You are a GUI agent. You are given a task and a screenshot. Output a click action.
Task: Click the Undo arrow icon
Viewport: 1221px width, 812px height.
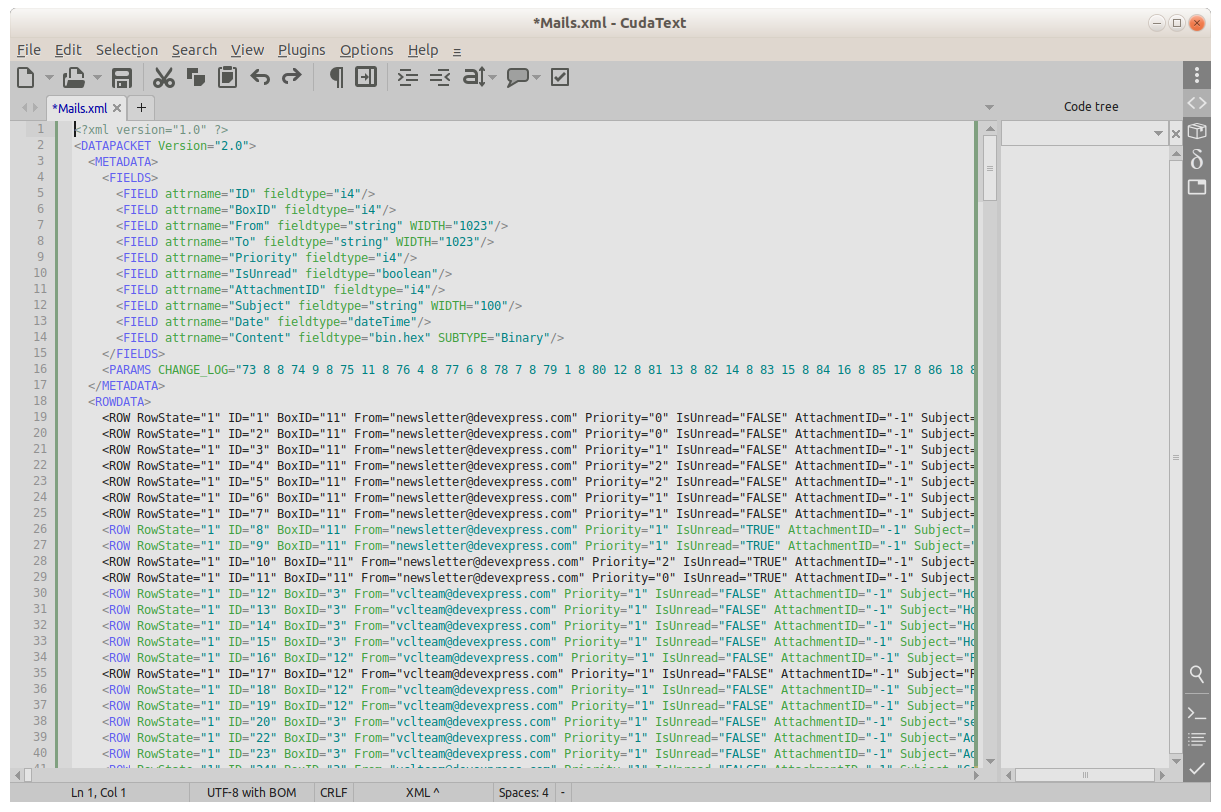(260, 78)
